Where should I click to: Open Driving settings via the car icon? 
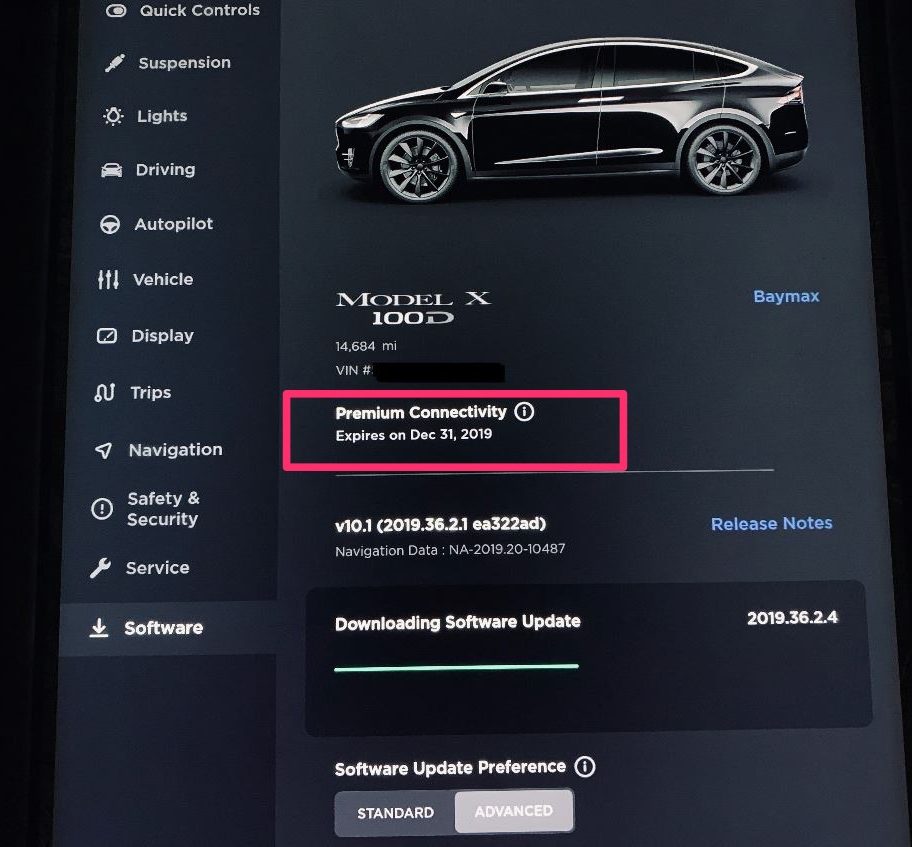112,170
